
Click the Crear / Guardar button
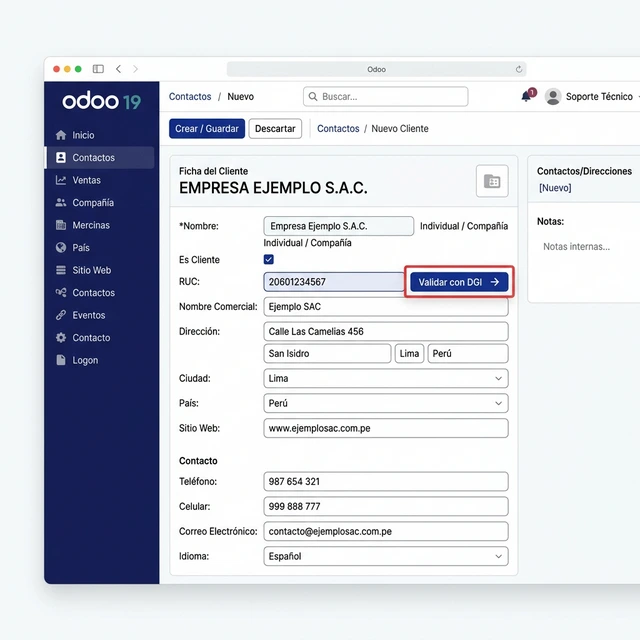(x=207, y=129)
